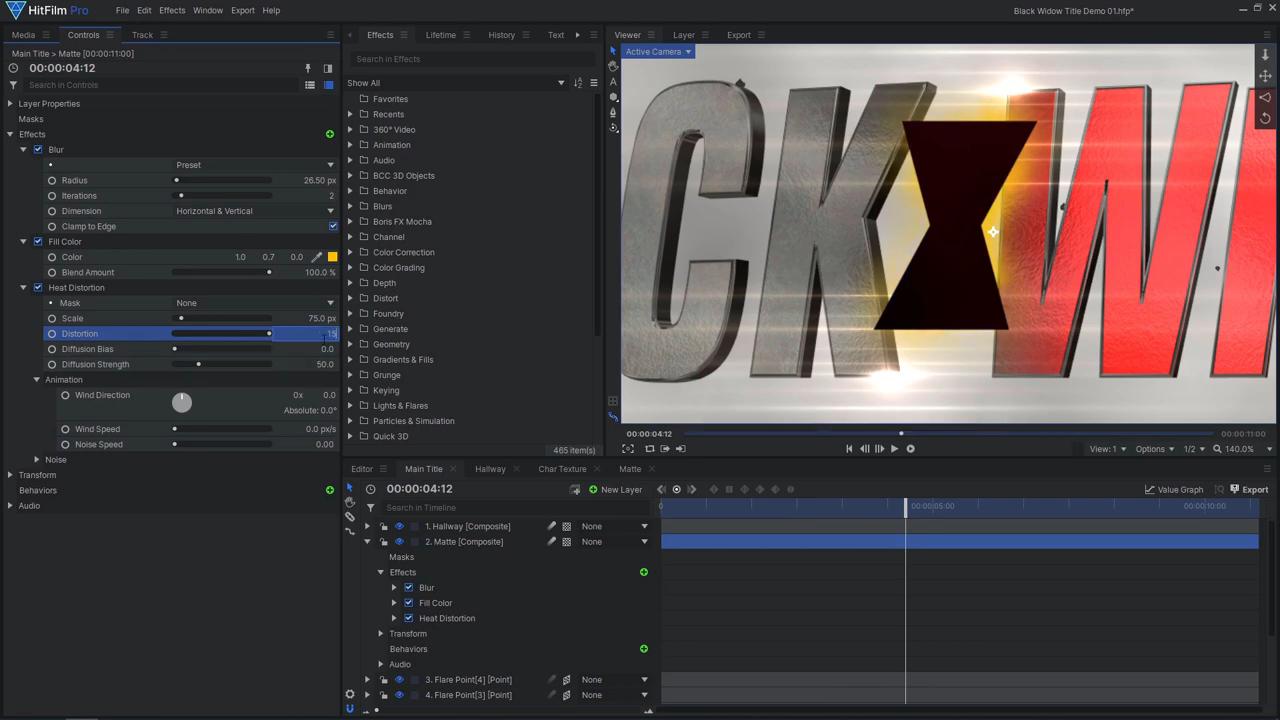The image size is (1280, 720).
Task: Click the camera pan four-arrow icon in the Viewer
Action: pos(1265,76)
